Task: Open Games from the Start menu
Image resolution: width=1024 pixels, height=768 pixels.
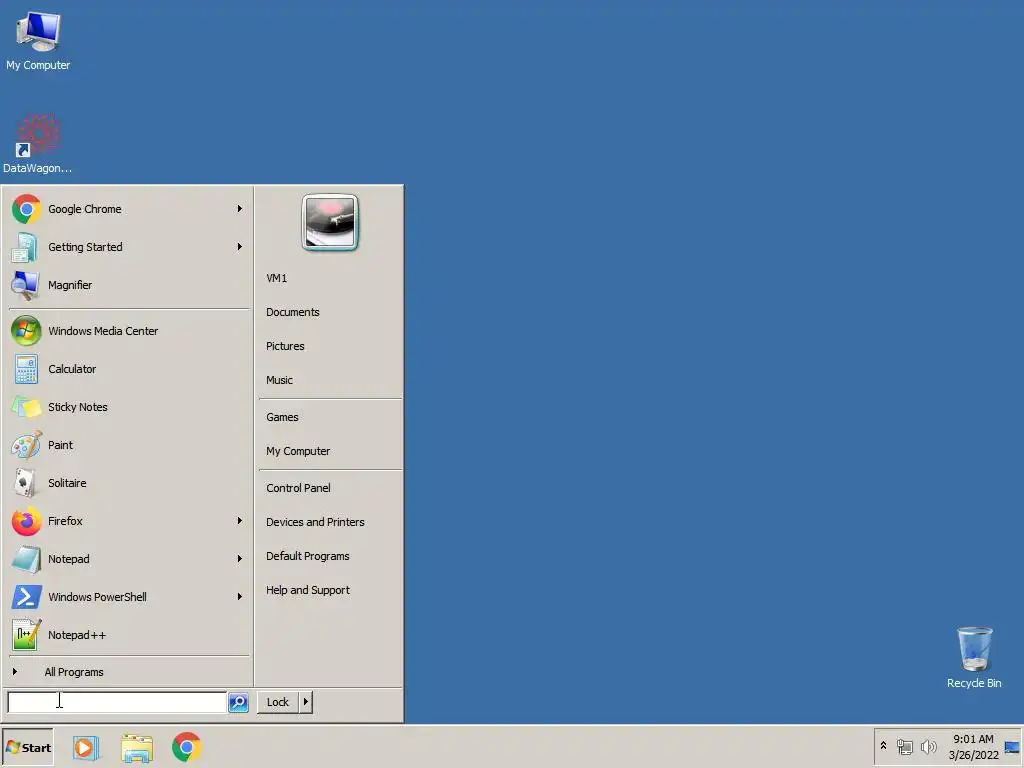Action: [282, 417]
